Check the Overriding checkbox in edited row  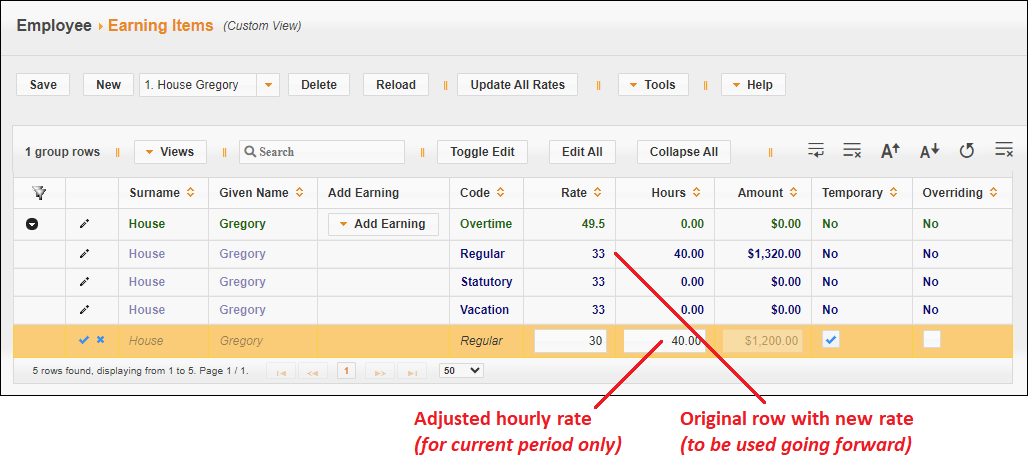click(x=931, y=340)
